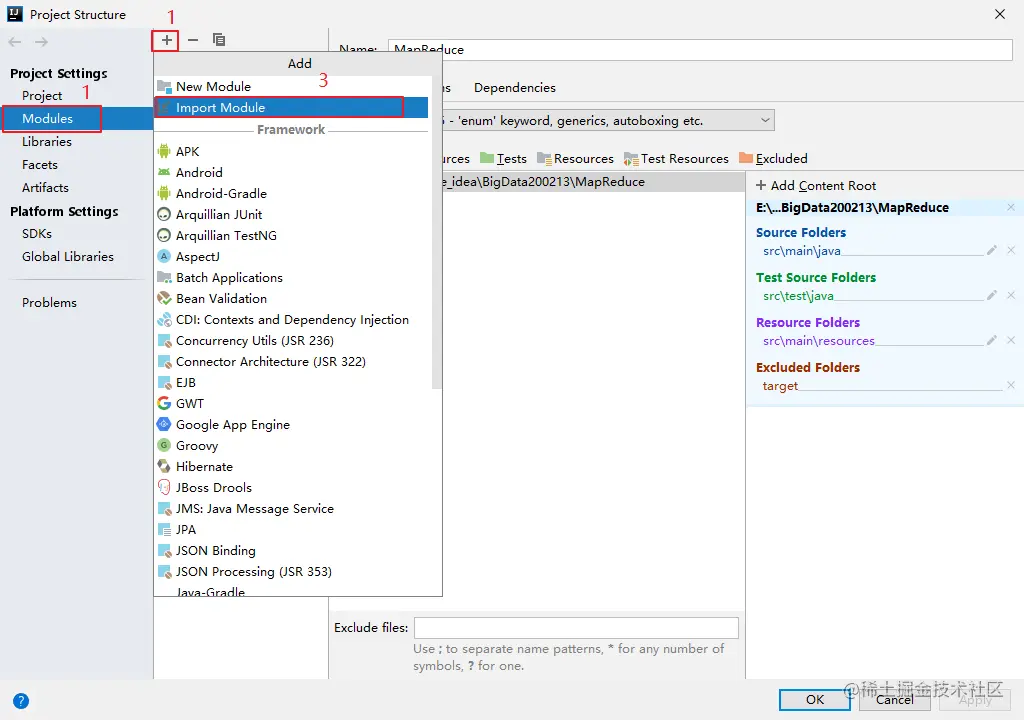1024x720 pixels.
Task: Choose New Module from Add menu
Action: click(x=293, y=86)
